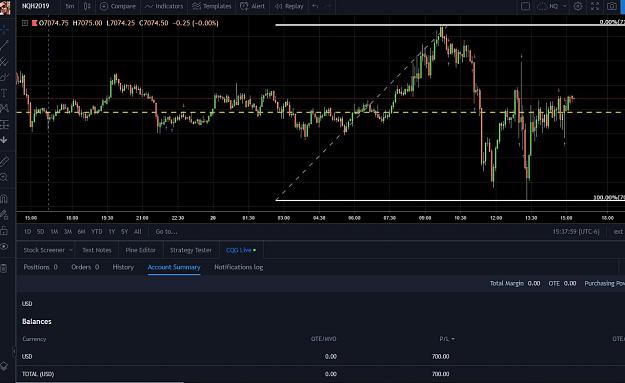Open the NQ saved layout cloud menu

[x=552, y=6]
